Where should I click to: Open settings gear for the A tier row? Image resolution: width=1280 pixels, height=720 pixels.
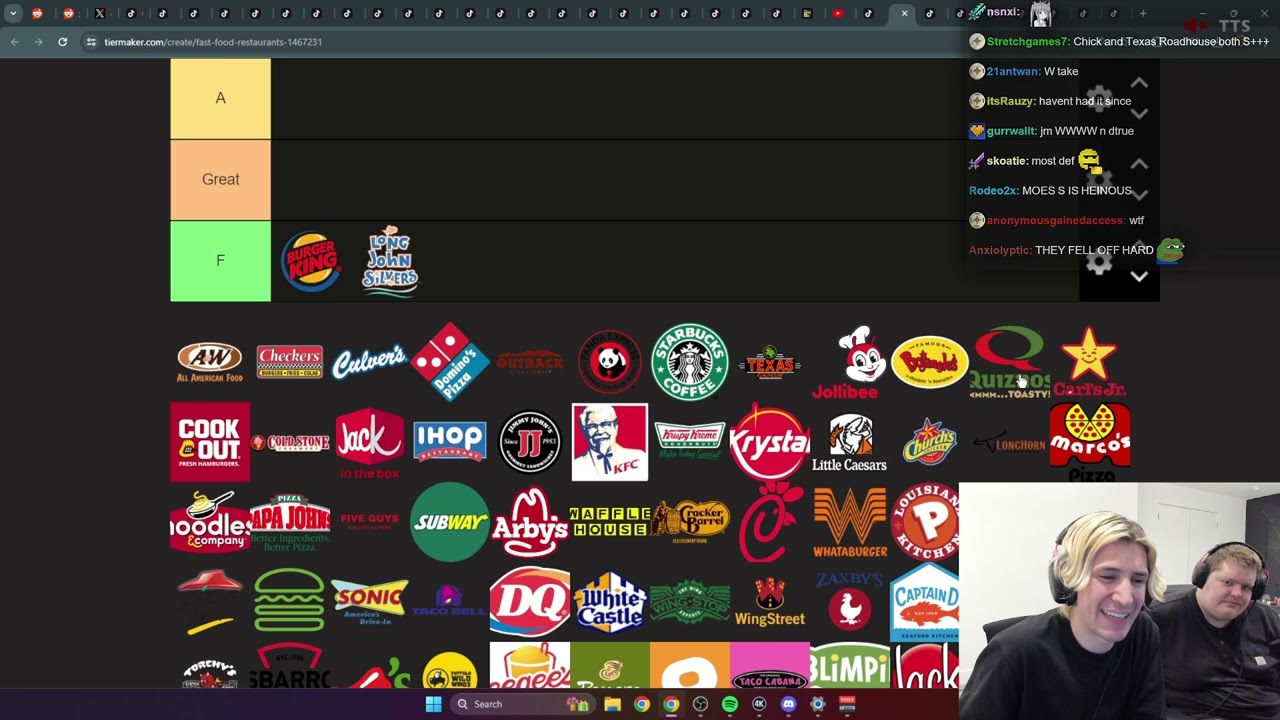[1099, 98]
